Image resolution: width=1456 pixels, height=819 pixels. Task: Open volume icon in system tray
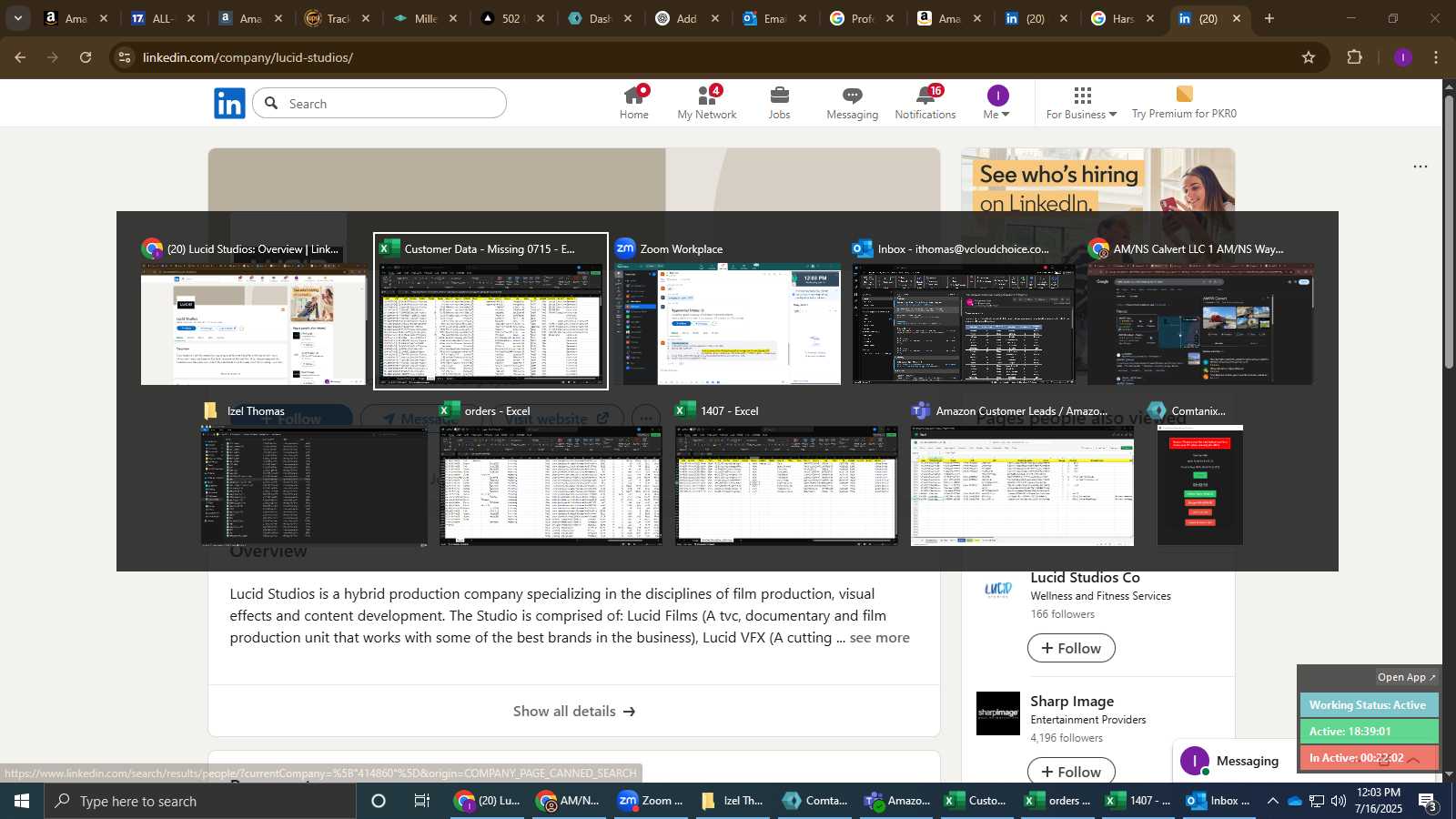click(x=1339, y=801)
